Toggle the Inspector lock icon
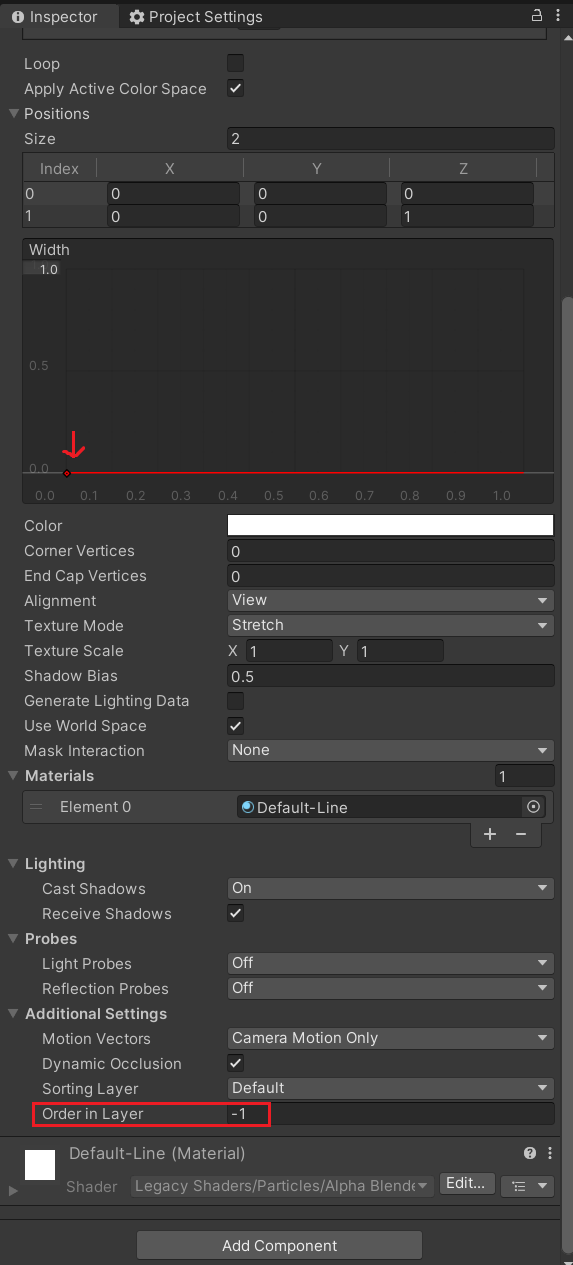Screen dimensions: 573x1265 click(x=537, y=15)
